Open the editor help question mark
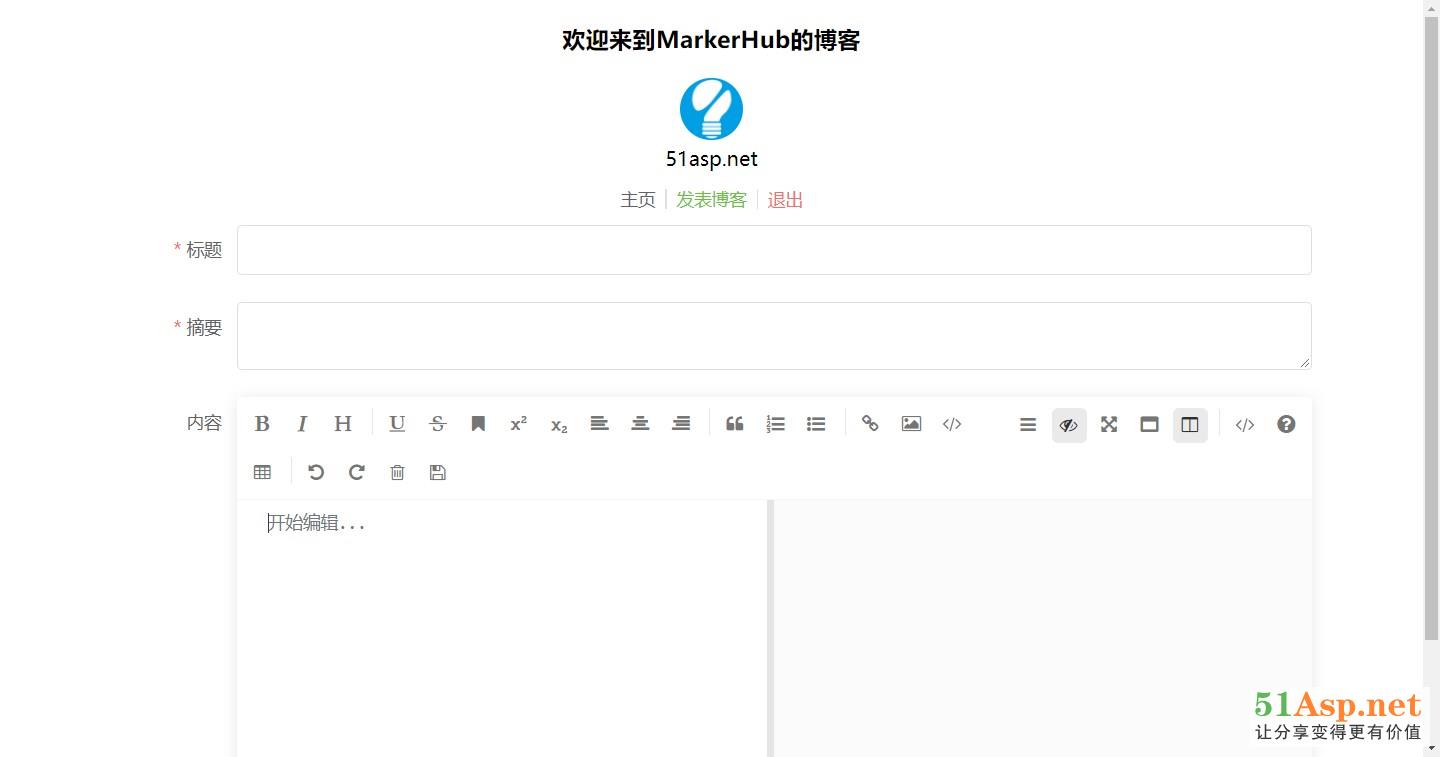Screen dimensions: 1440x757 tap(1286, 424)
